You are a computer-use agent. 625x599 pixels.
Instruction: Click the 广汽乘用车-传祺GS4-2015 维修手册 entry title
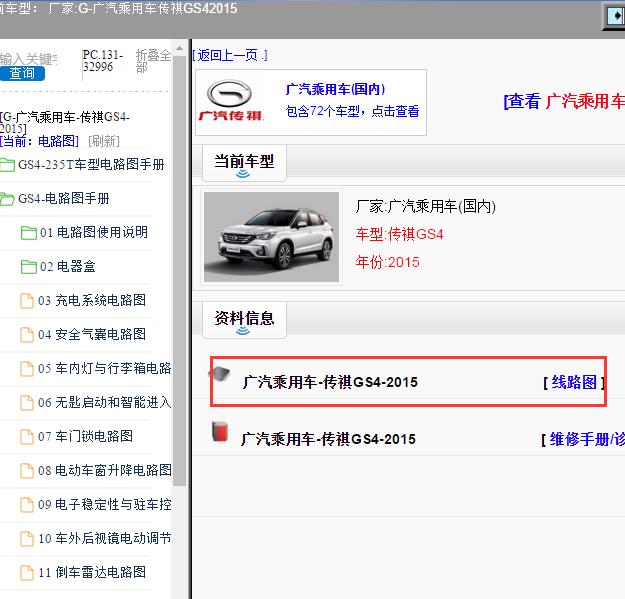tap(328, 440)
